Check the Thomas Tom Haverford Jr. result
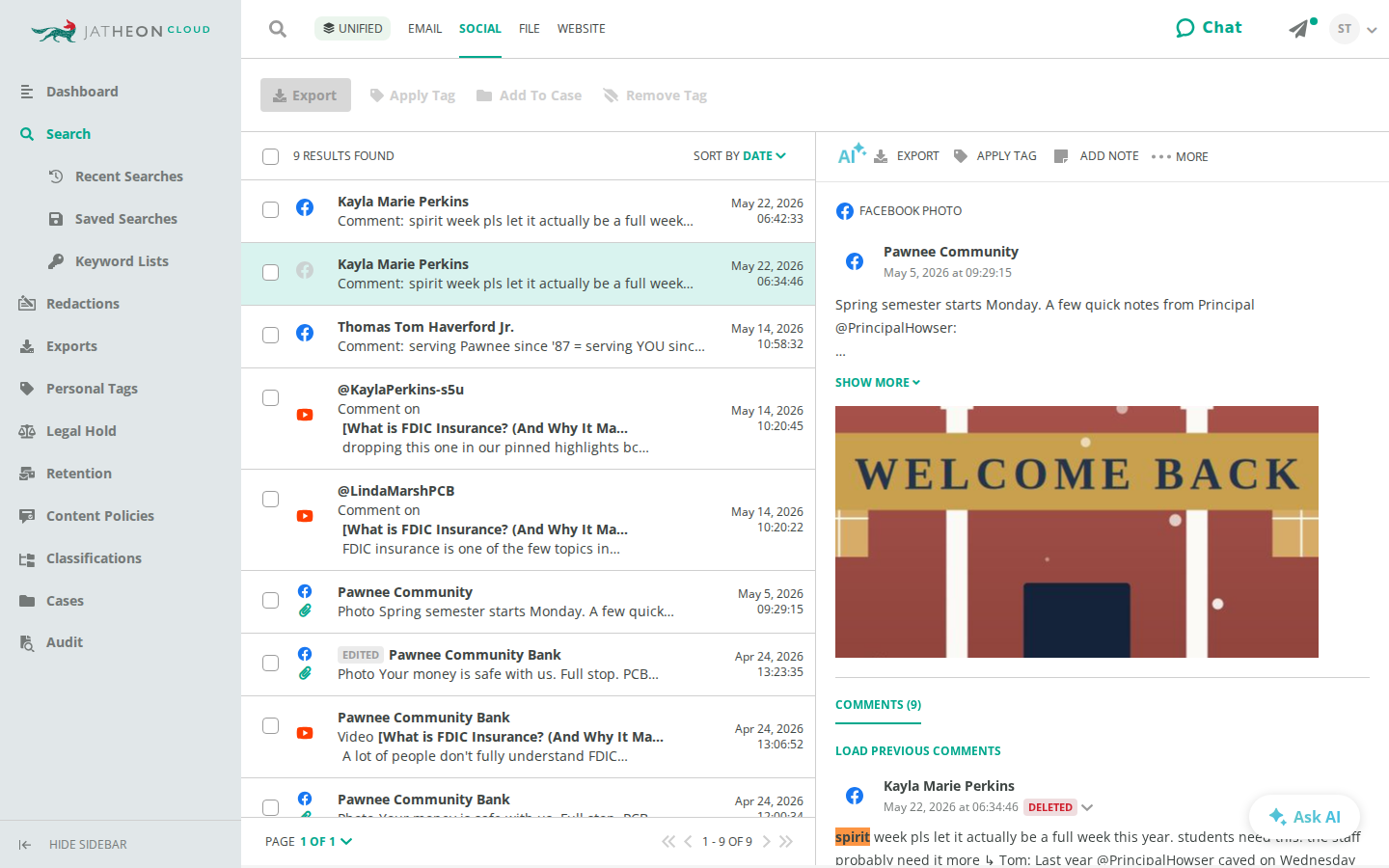This screenshot has height=868, width=1389. click(x=271, y=335)
